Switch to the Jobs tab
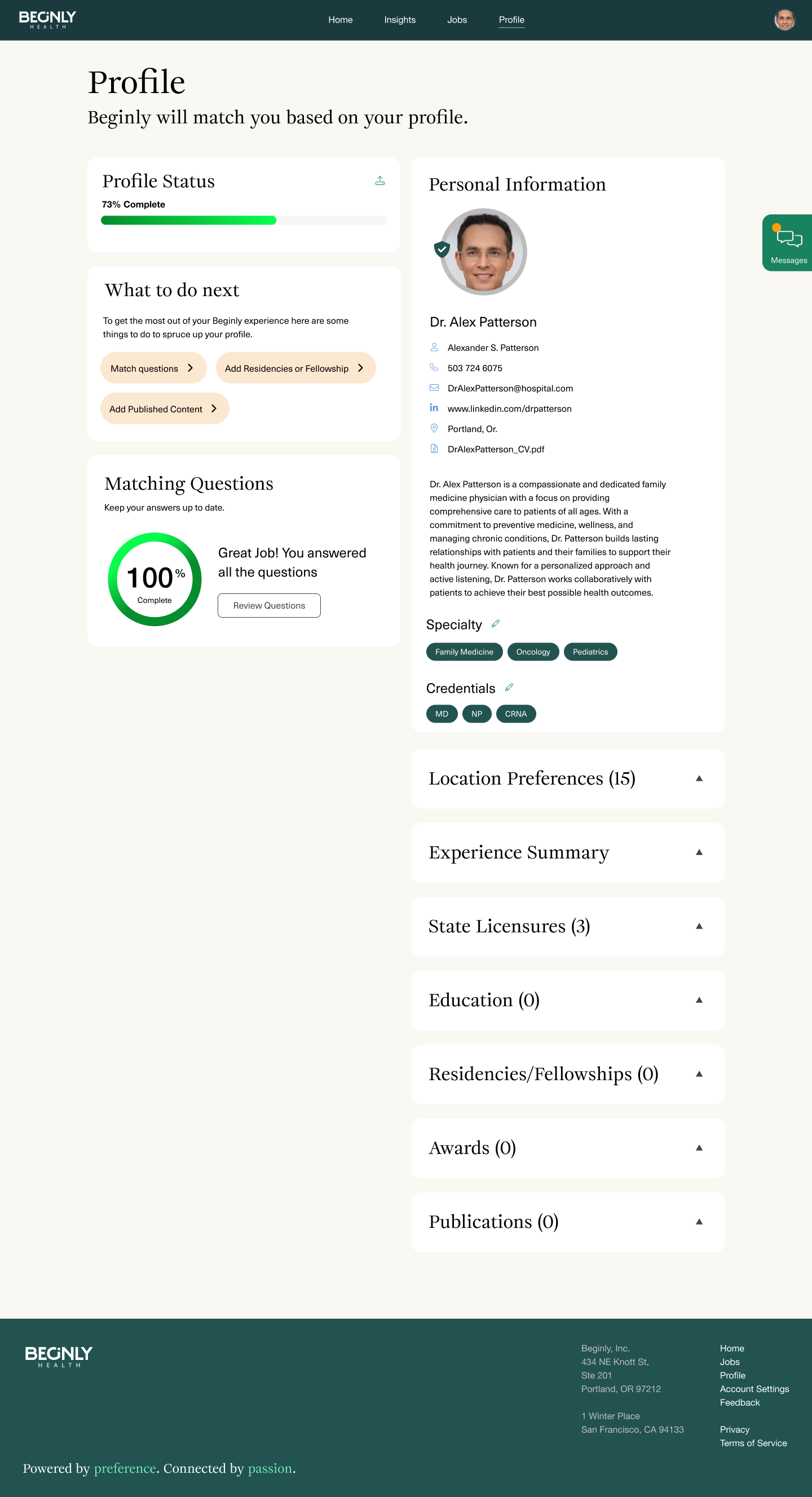The image size is (812, 1497). pos(457,20)
